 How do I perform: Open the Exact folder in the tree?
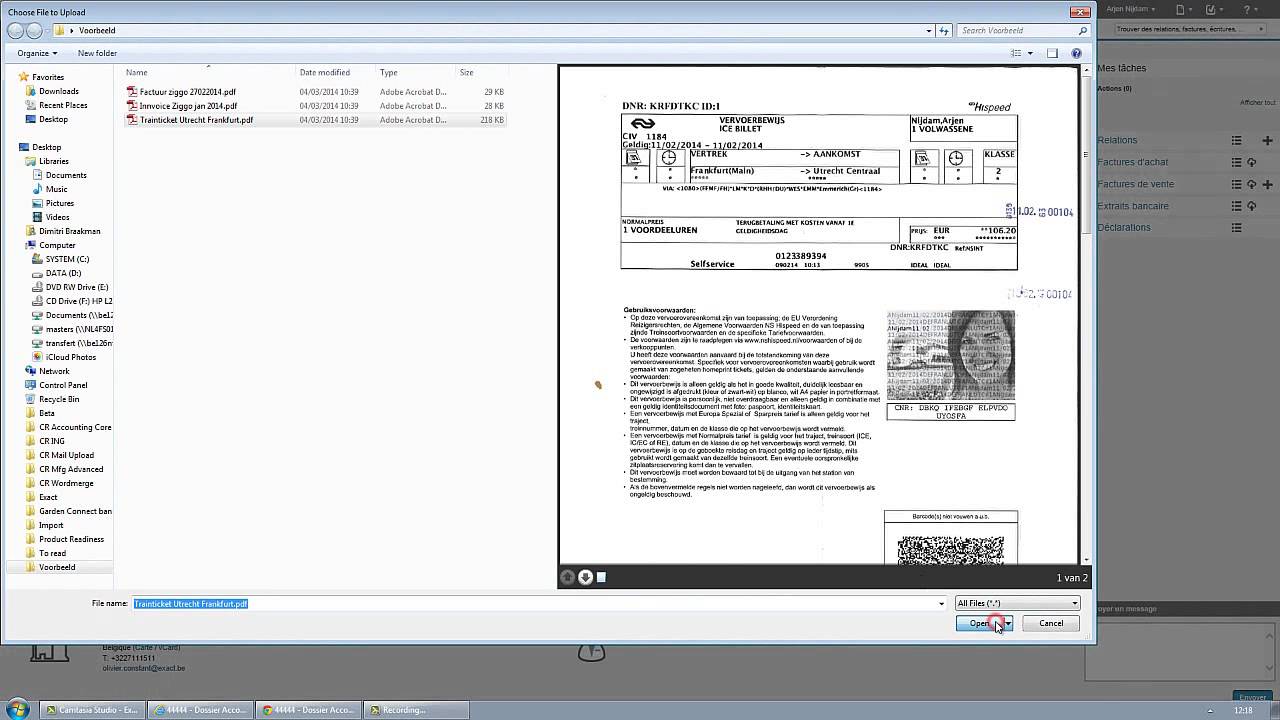(x=48, y=497)
